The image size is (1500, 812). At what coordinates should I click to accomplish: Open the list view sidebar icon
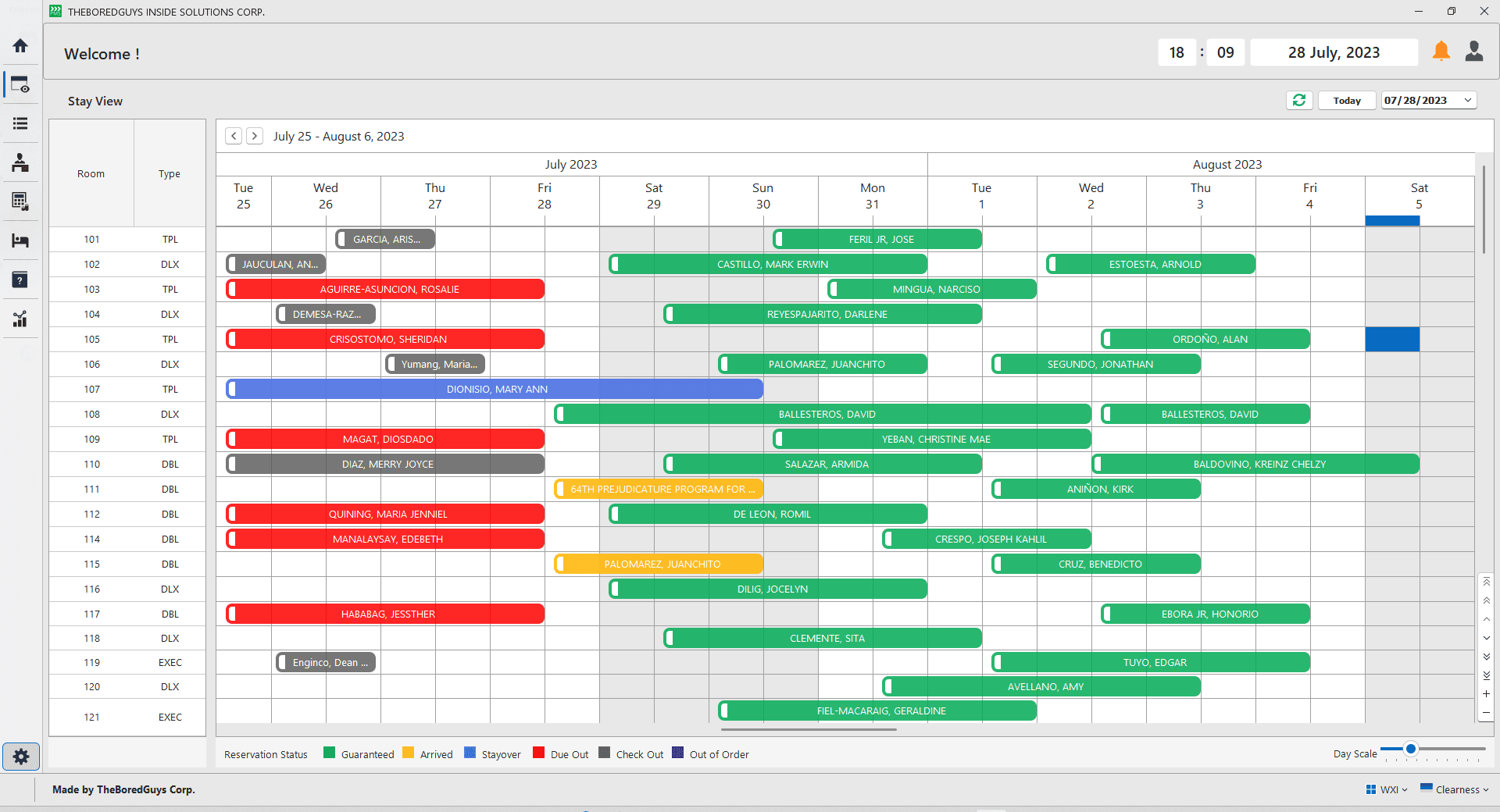[20, 123]
